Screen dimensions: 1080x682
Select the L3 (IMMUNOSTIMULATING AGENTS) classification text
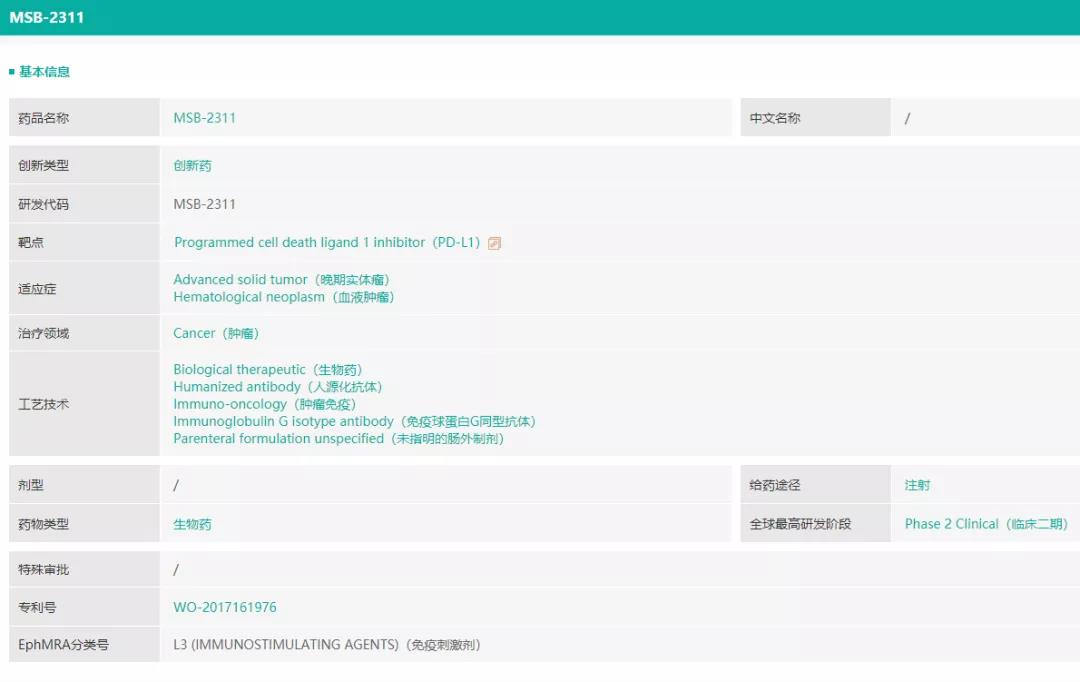(327, 645)
